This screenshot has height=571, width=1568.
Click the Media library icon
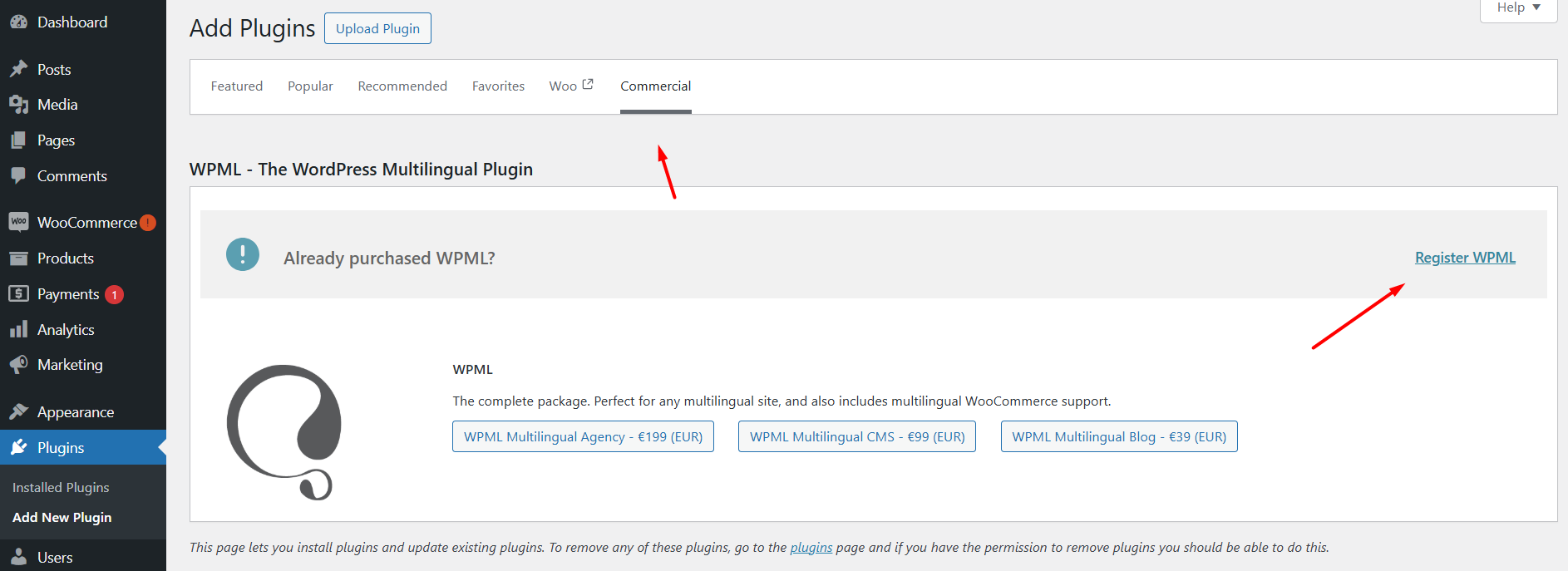click(18, 105)
